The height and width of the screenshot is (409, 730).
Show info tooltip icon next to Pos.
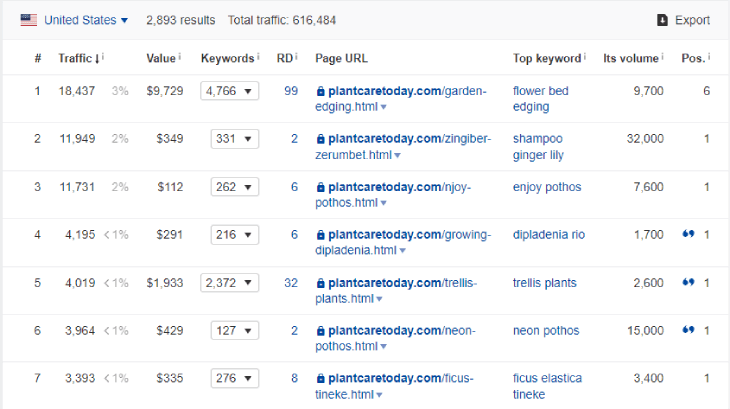click(709, 57)
